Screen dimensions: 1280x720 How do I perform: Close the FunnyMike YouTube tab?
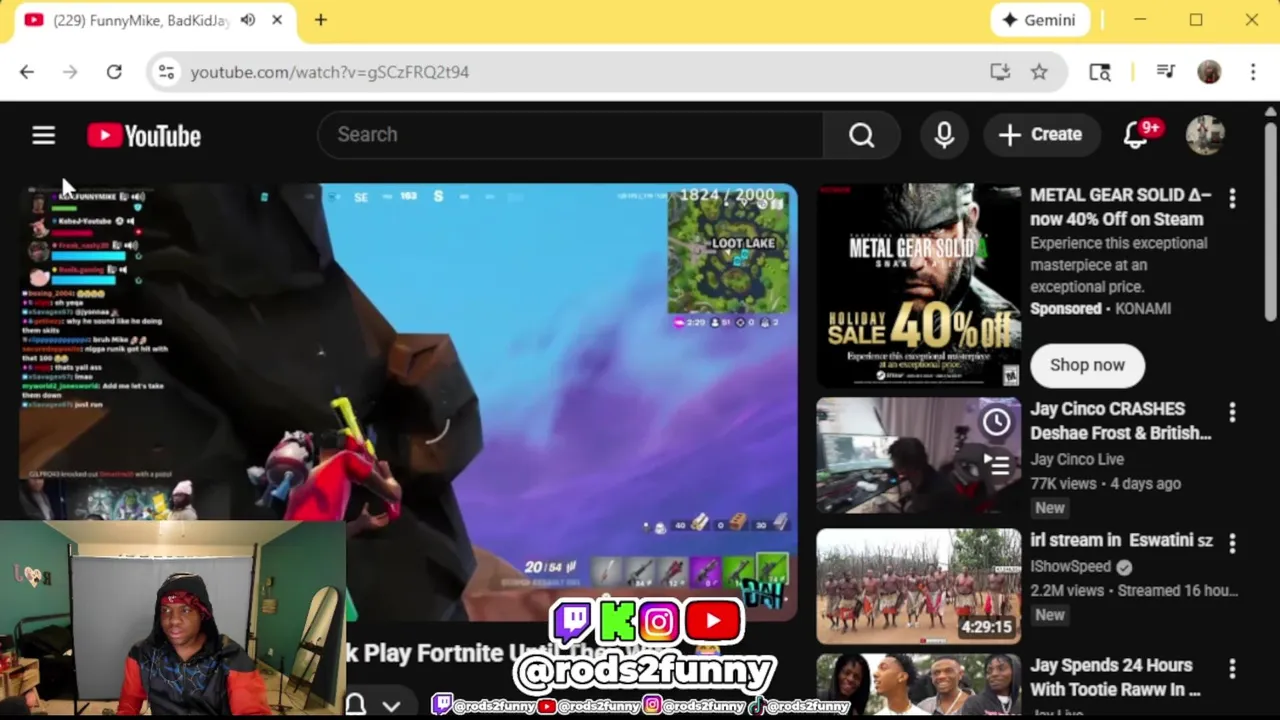click(277, 20)
